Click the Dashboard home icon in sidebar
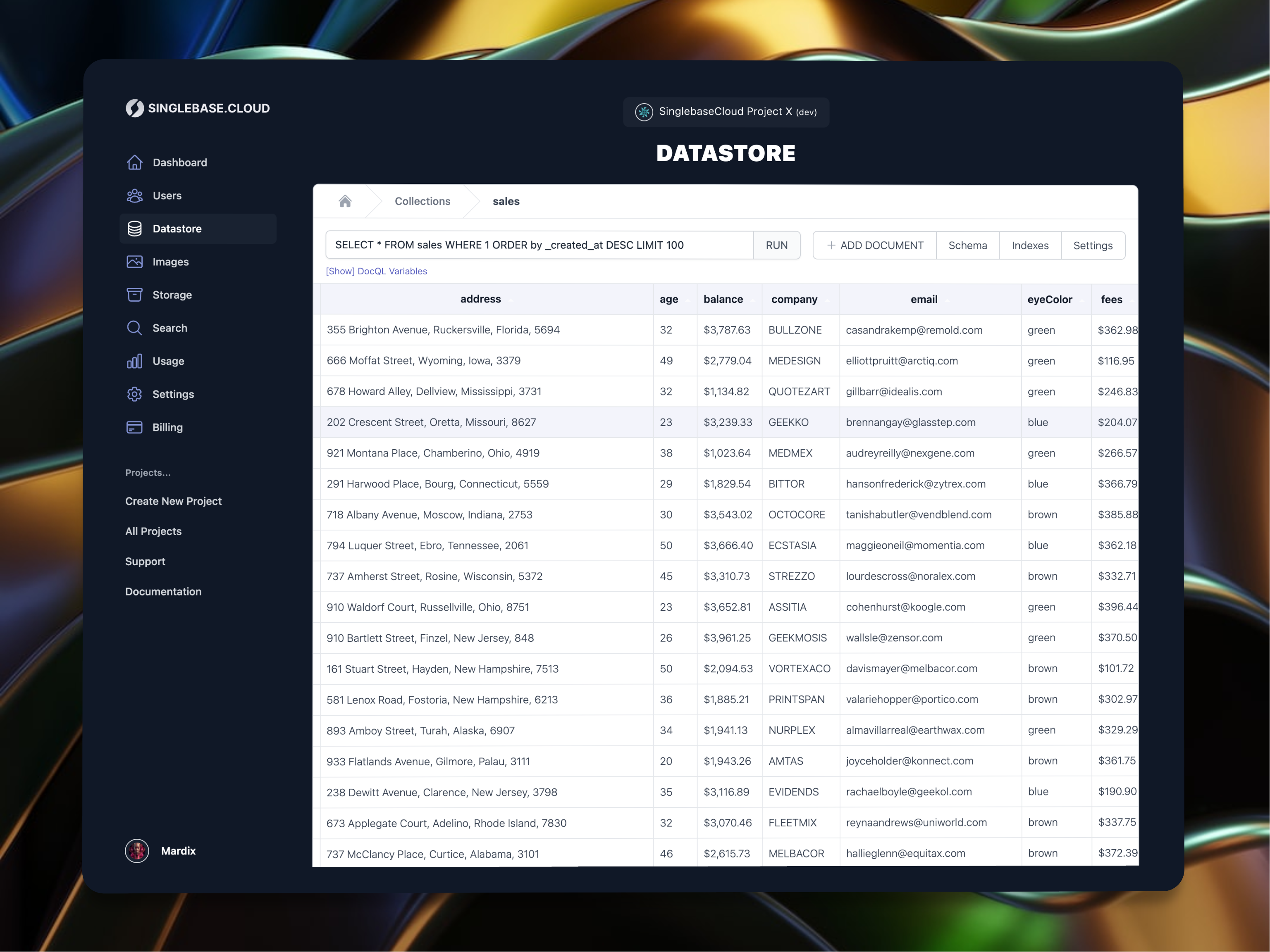 (134, 162)
